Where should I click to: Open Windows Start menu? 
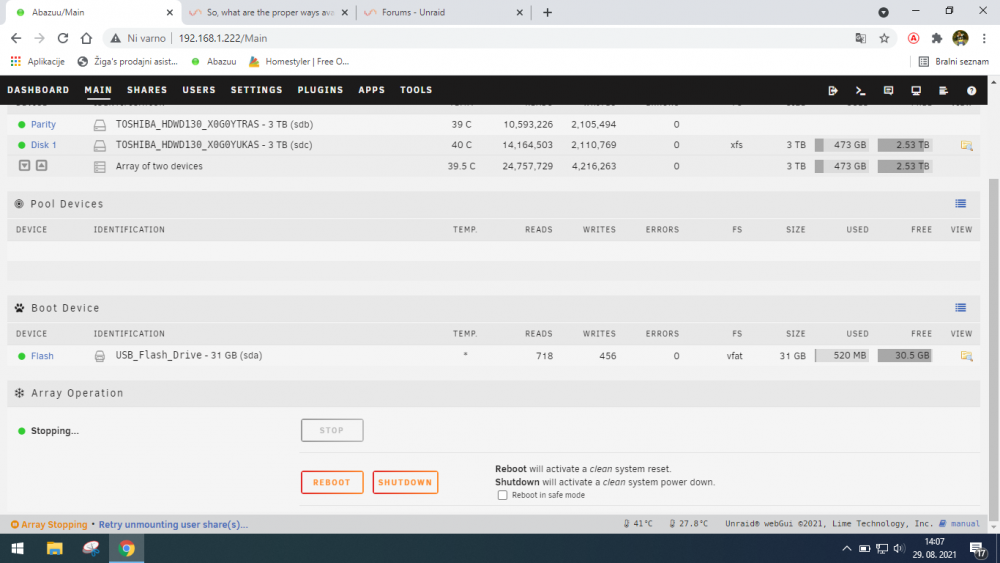tap(18, 548)
